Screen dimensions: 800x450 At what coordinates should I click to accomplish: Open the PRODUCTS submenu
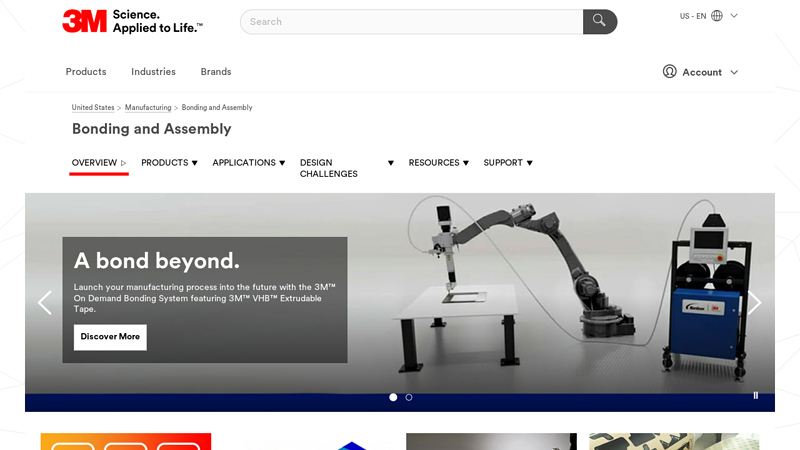tap(169, 163)
